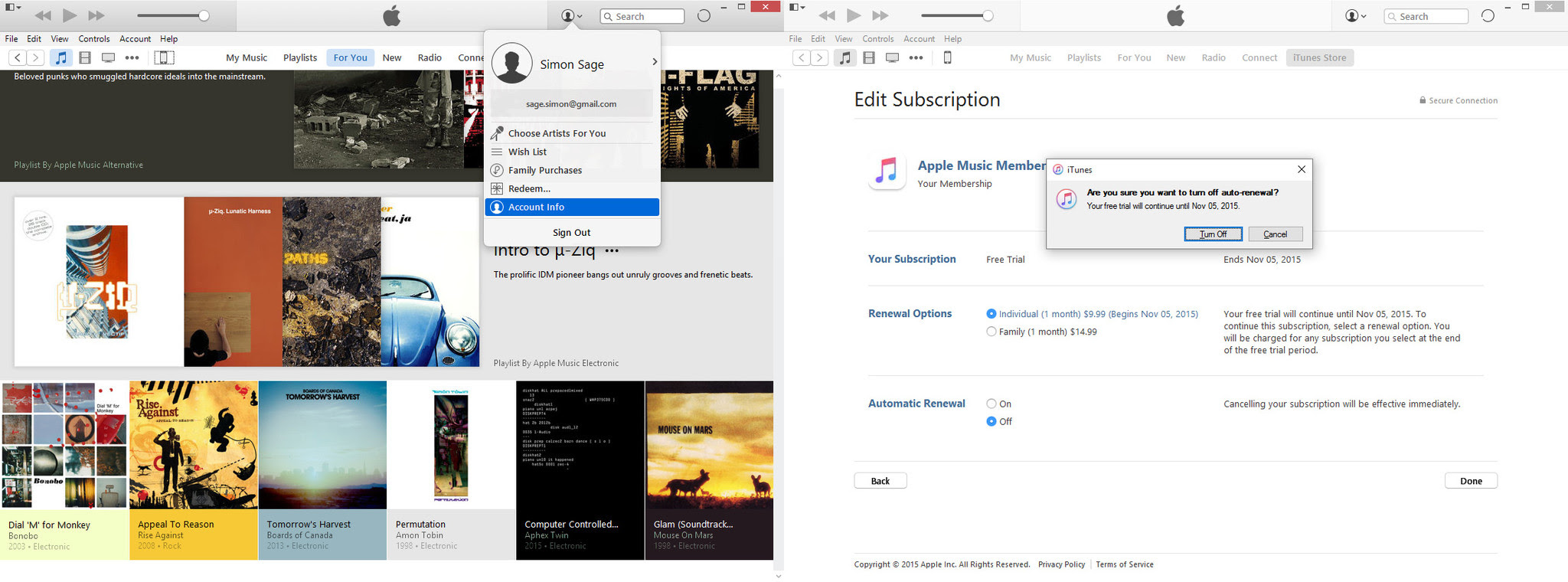Viewport: 1568px width, 582px height.
Task: Open options for Intro to µ-Ziq
Action: 612,250
